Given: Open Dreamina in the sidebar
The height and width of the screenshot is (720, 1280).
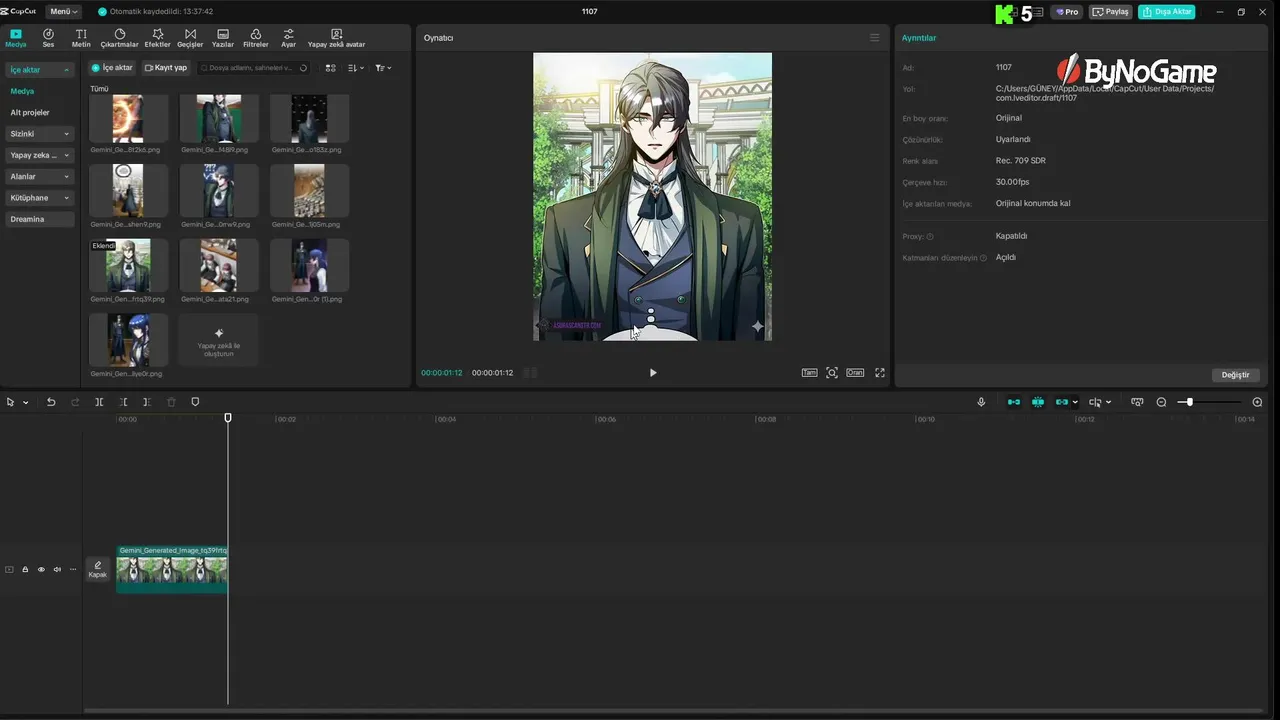Looking at the screenshot, I should tap(40, 219).
